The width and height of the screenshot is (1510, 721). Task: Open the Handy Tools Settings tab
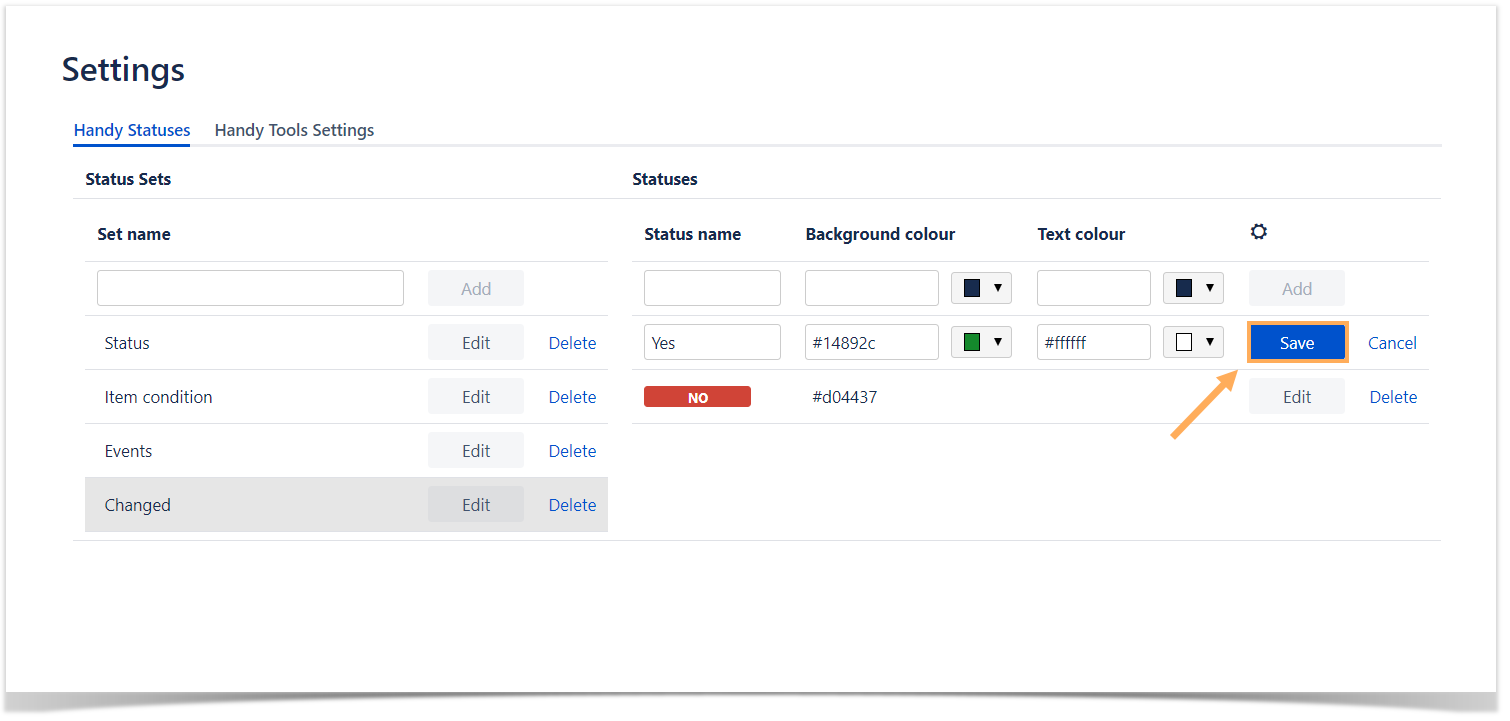[294, 130]
